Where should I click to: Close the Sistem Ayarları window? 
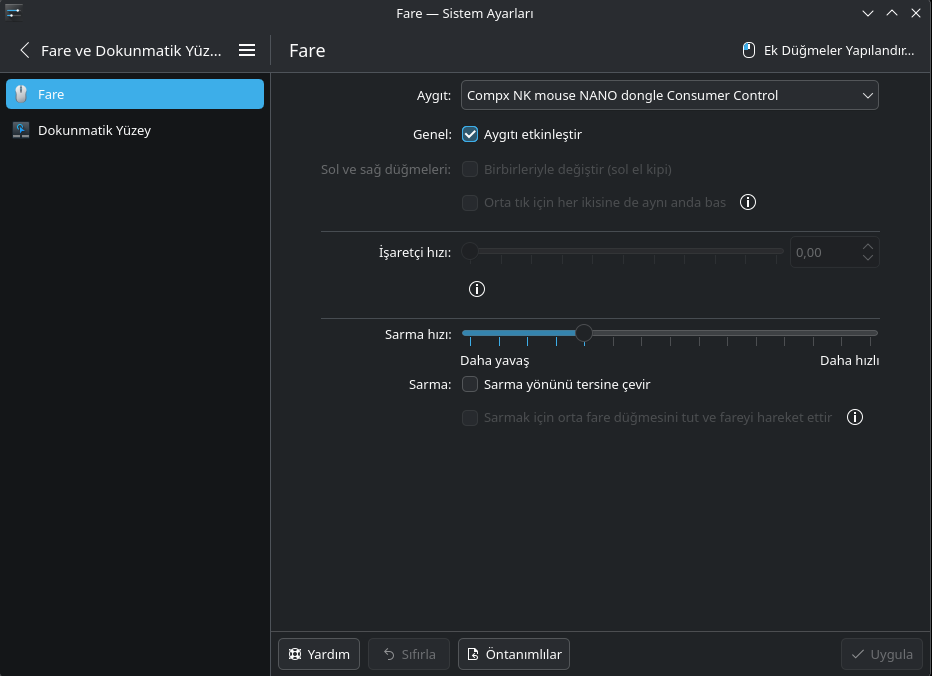point(915,13)
